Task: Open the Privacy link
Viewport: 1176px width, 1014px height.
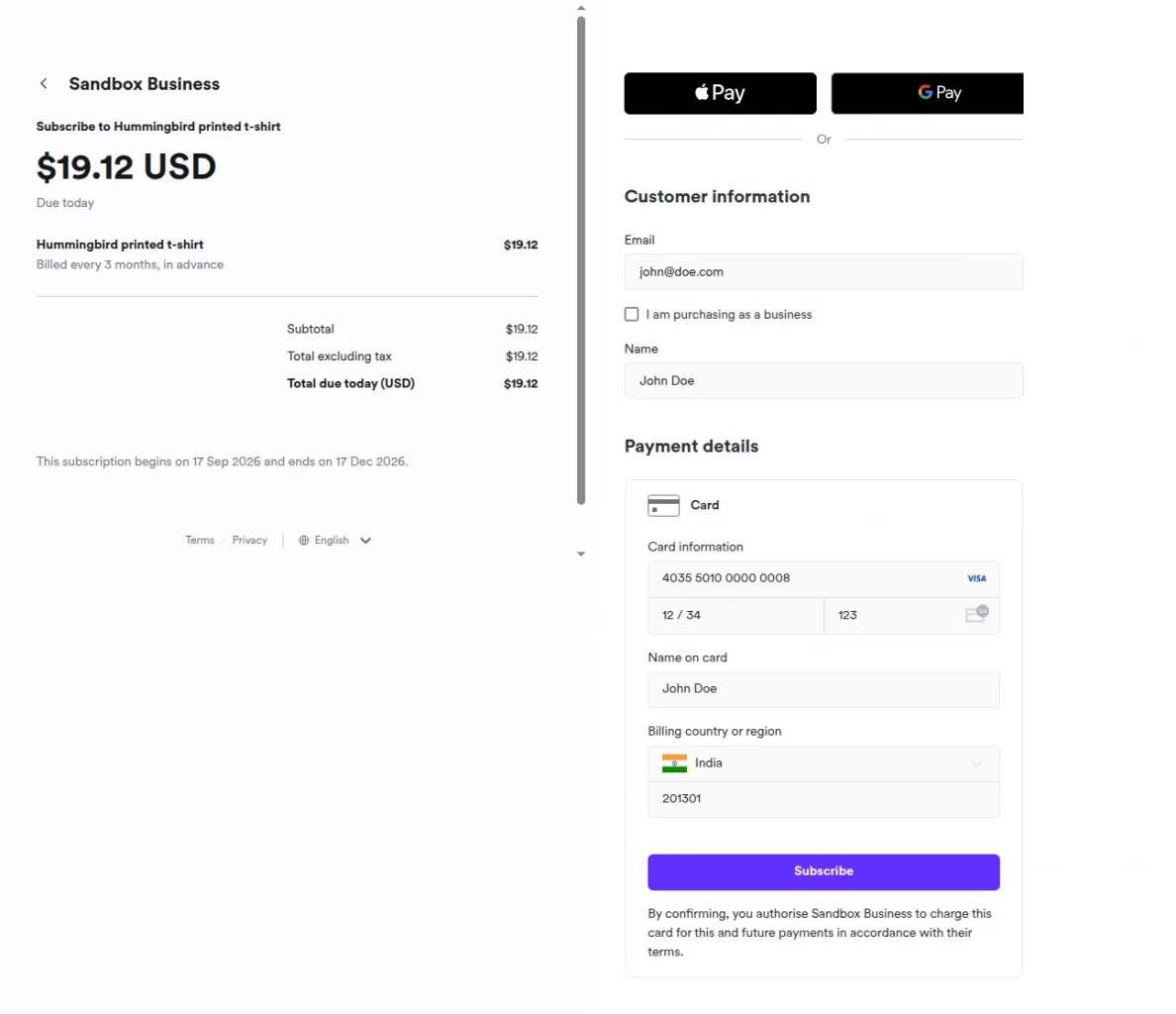Action: click(x=249, y=540)
